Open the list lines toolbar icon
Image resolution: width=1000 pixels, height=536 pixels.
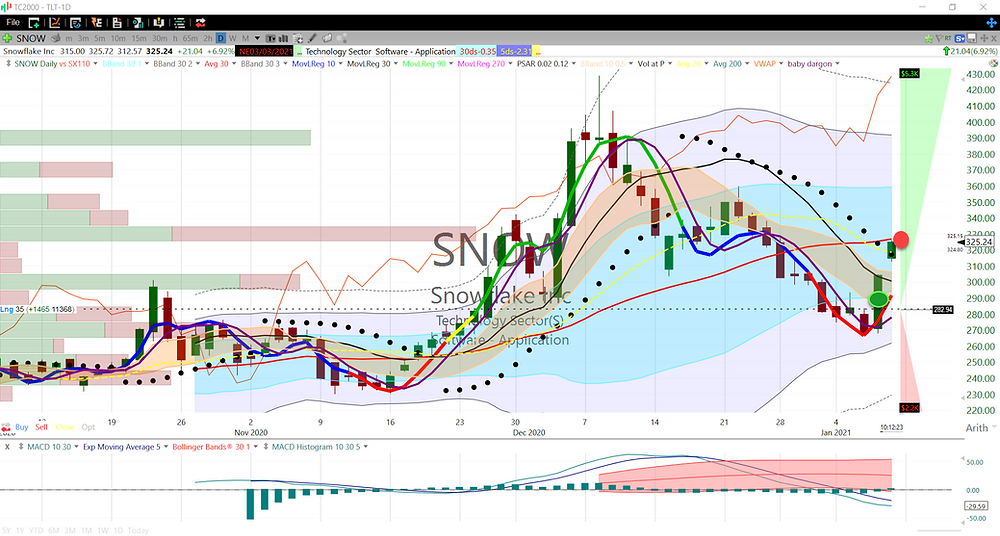pos(180,23)
